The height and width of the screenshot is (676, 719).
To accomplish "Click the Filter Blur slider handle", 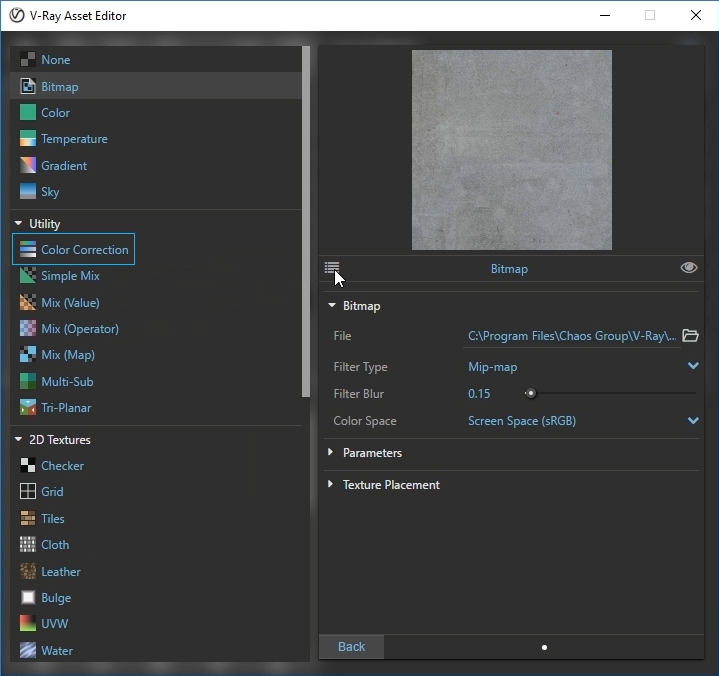I will point(530,394).
